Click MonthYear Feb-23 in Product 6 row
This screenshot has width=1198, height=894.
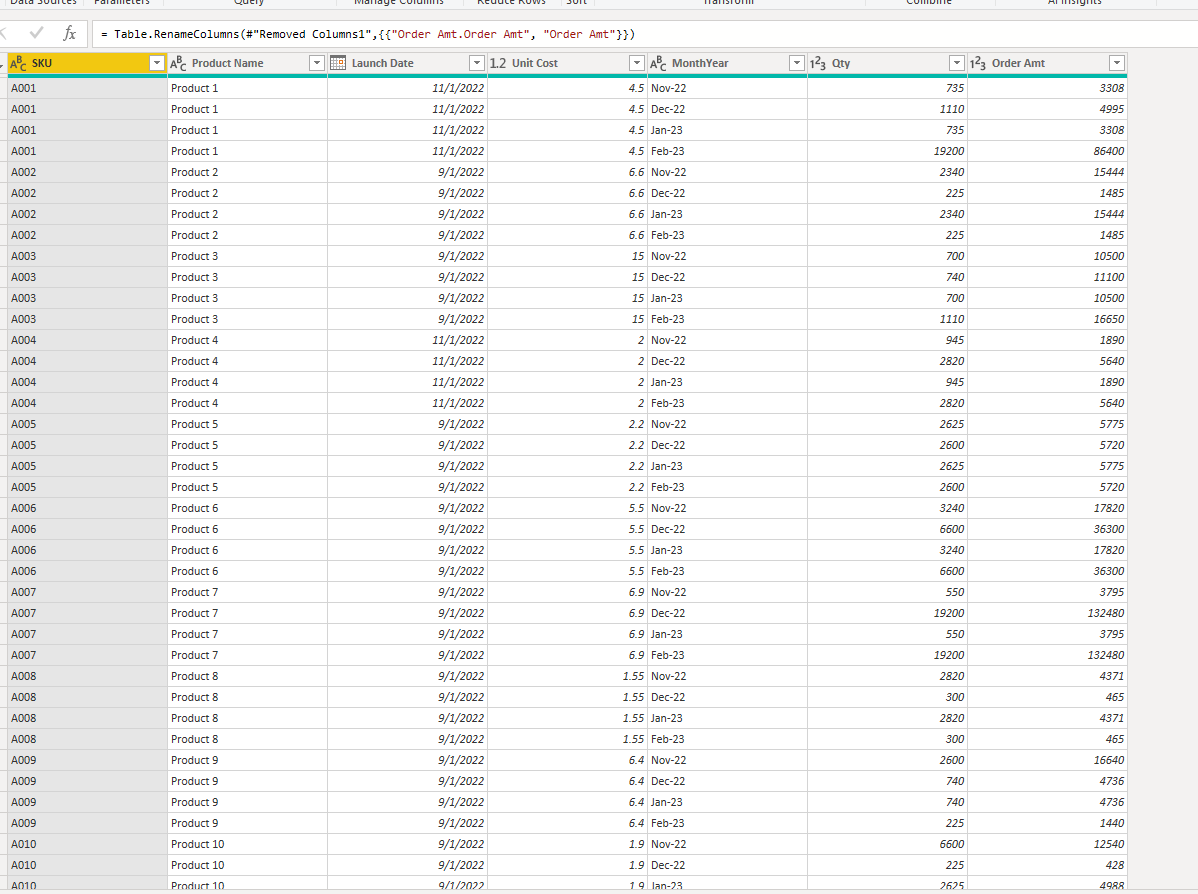pos(727,572)
